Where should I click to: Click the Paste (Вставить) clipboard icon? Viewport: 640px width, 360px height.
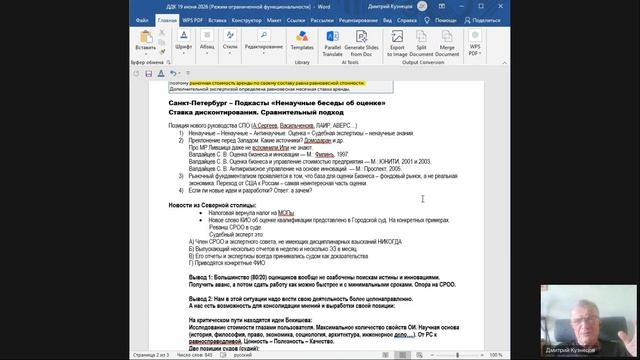click(146, 37)
